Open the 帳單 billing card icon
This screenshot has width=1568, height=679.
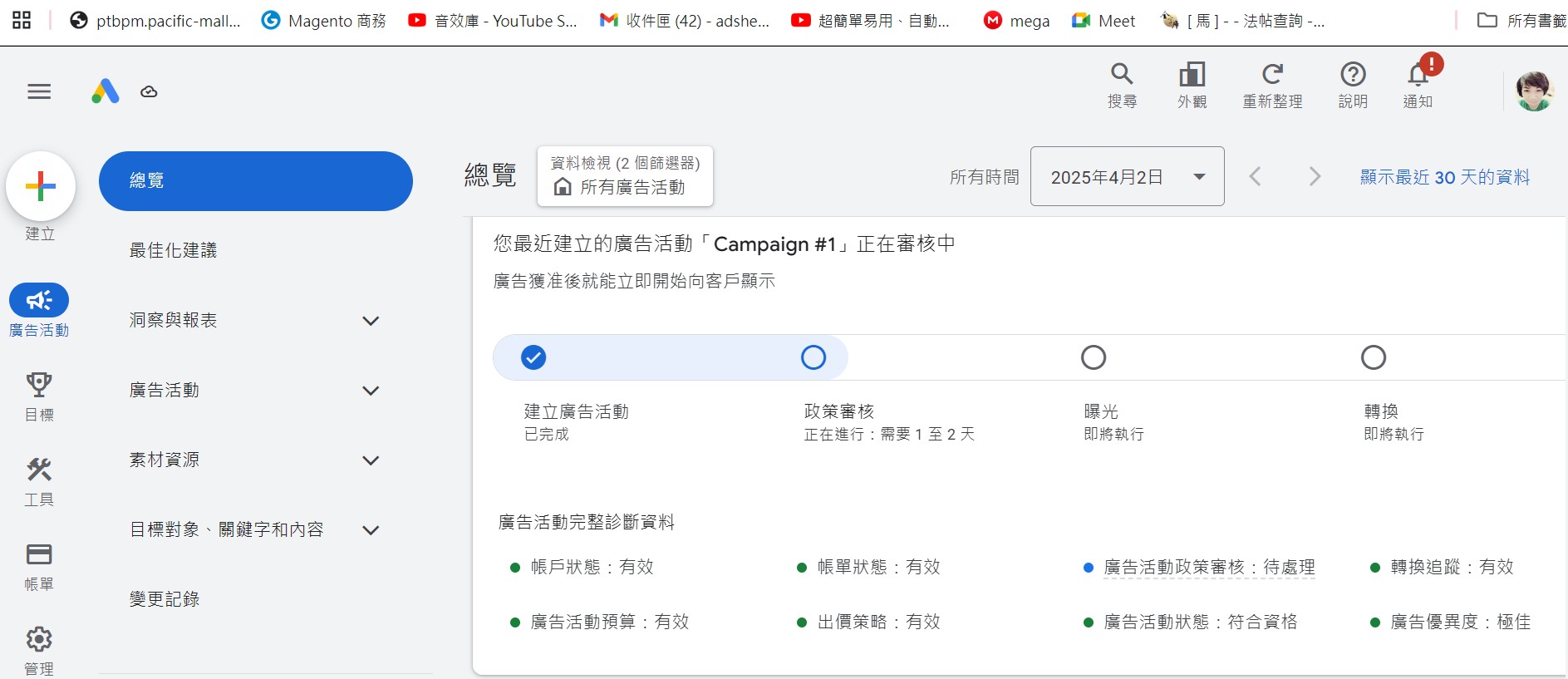tap(39, 554)
